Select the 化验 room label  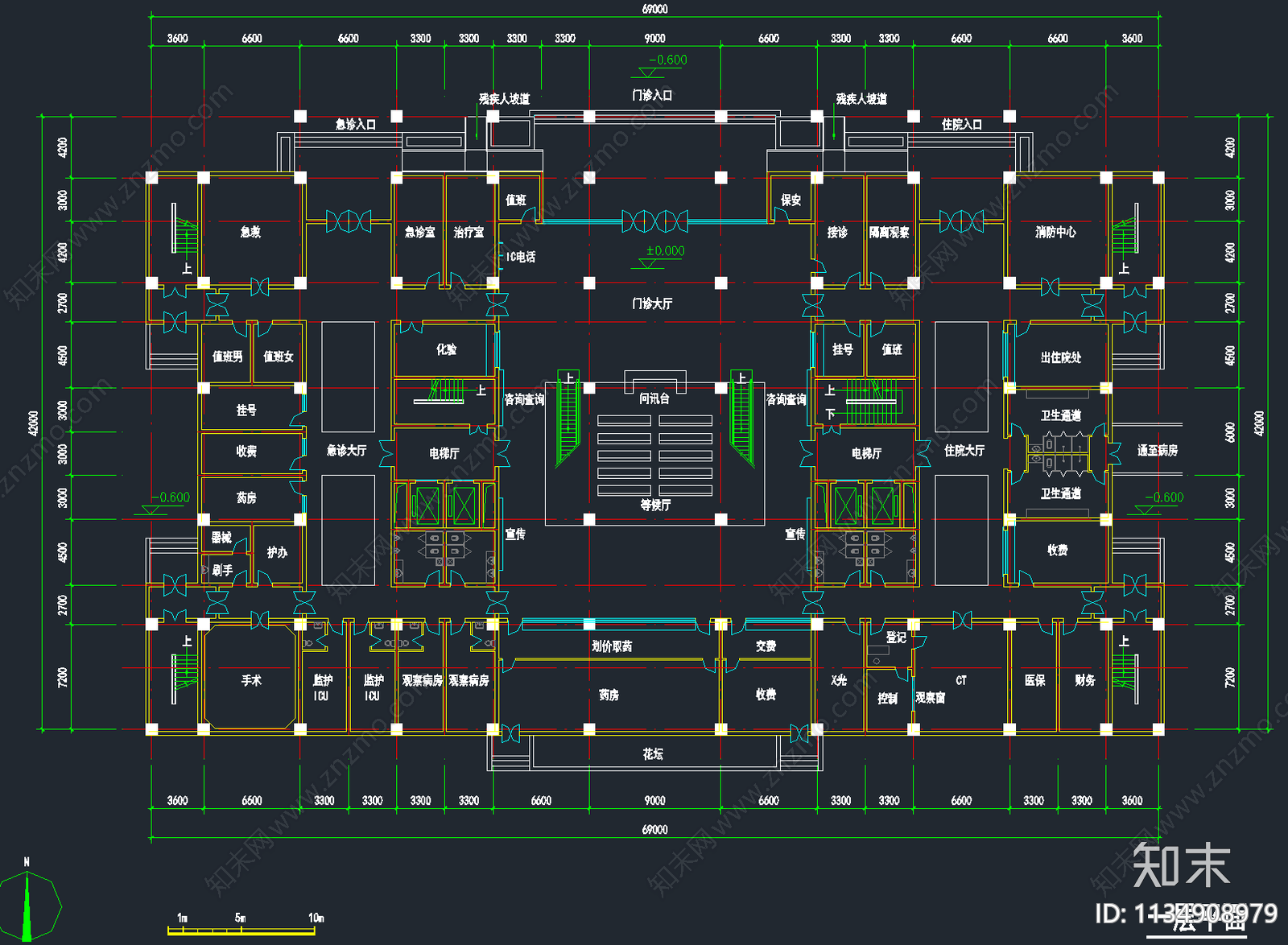coord(446,349)
